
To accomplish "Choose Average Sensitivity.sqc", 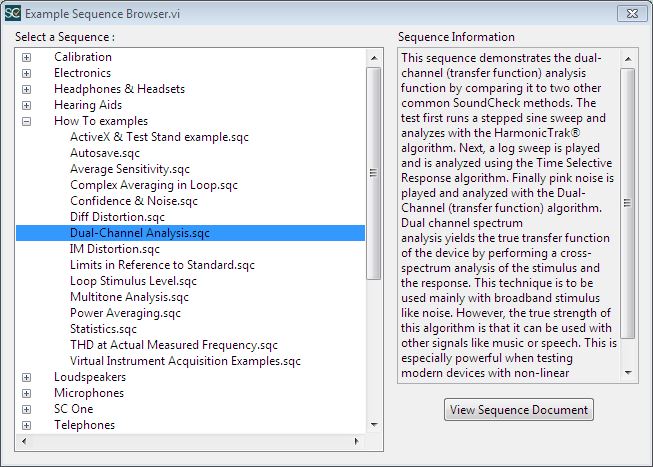I will 130,169.
